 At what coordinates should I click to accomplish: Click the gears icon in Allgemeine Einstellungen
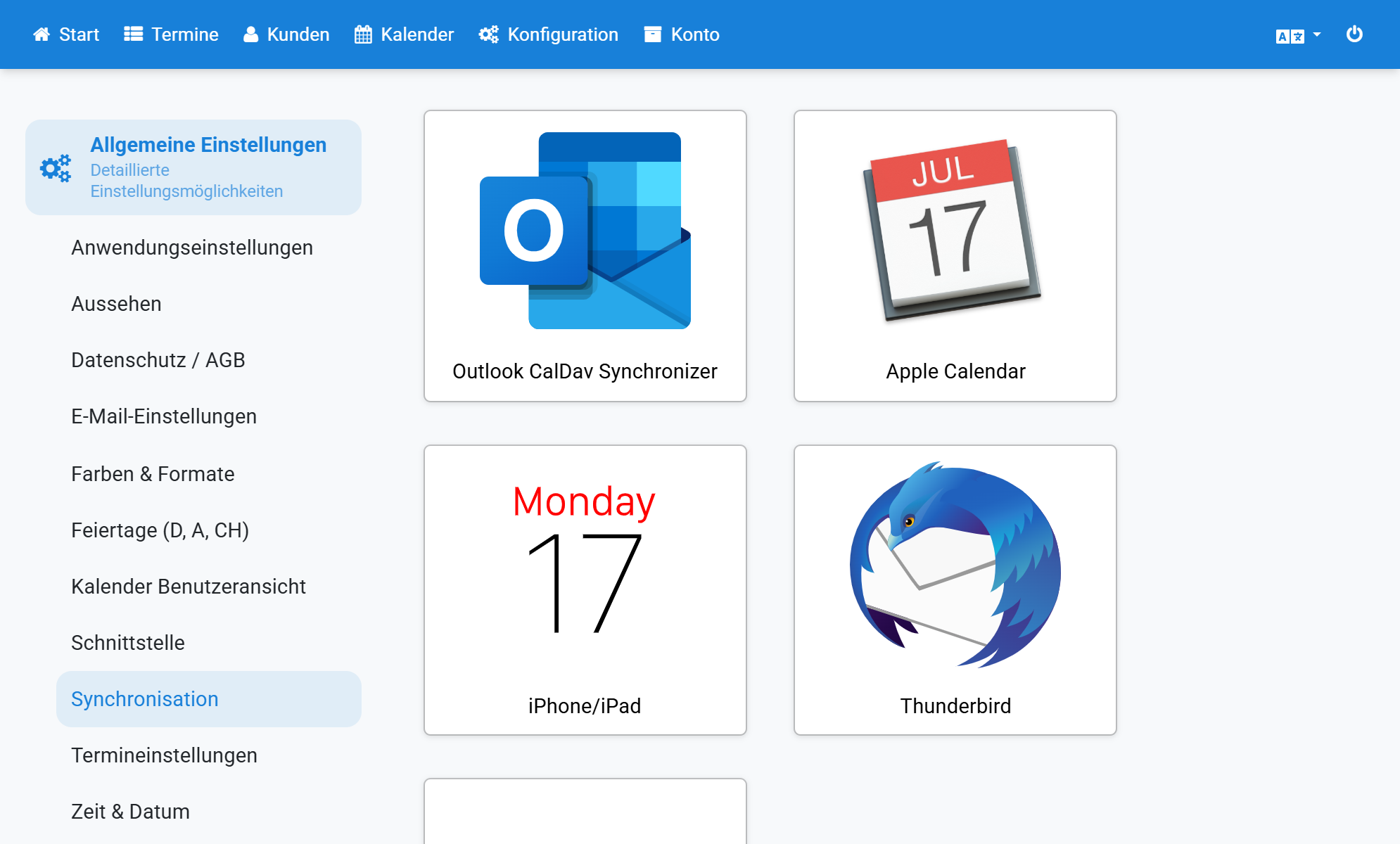pos(56,168)
